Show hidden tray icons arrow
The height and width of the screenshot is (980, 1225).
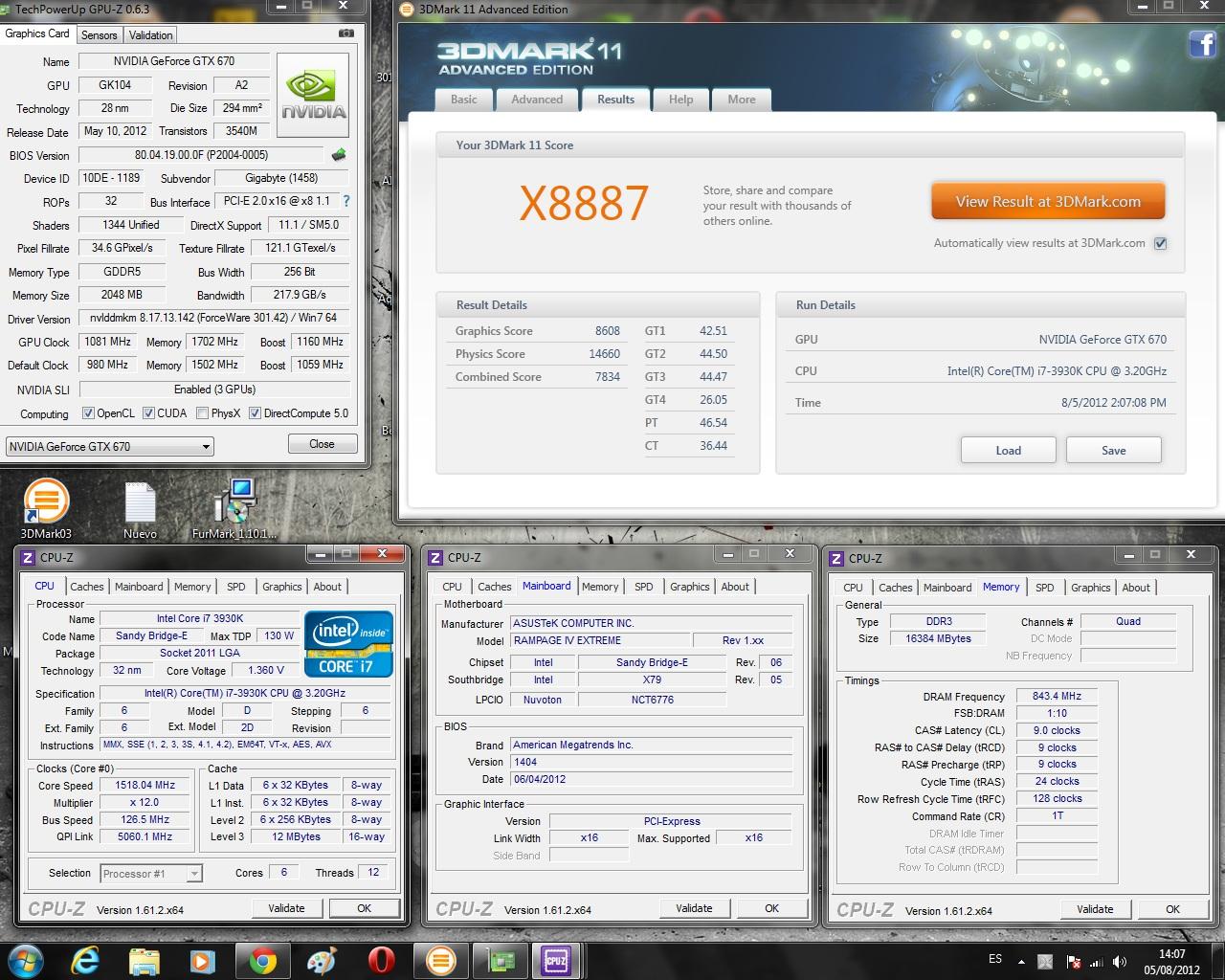click(x=1020, y=962)
